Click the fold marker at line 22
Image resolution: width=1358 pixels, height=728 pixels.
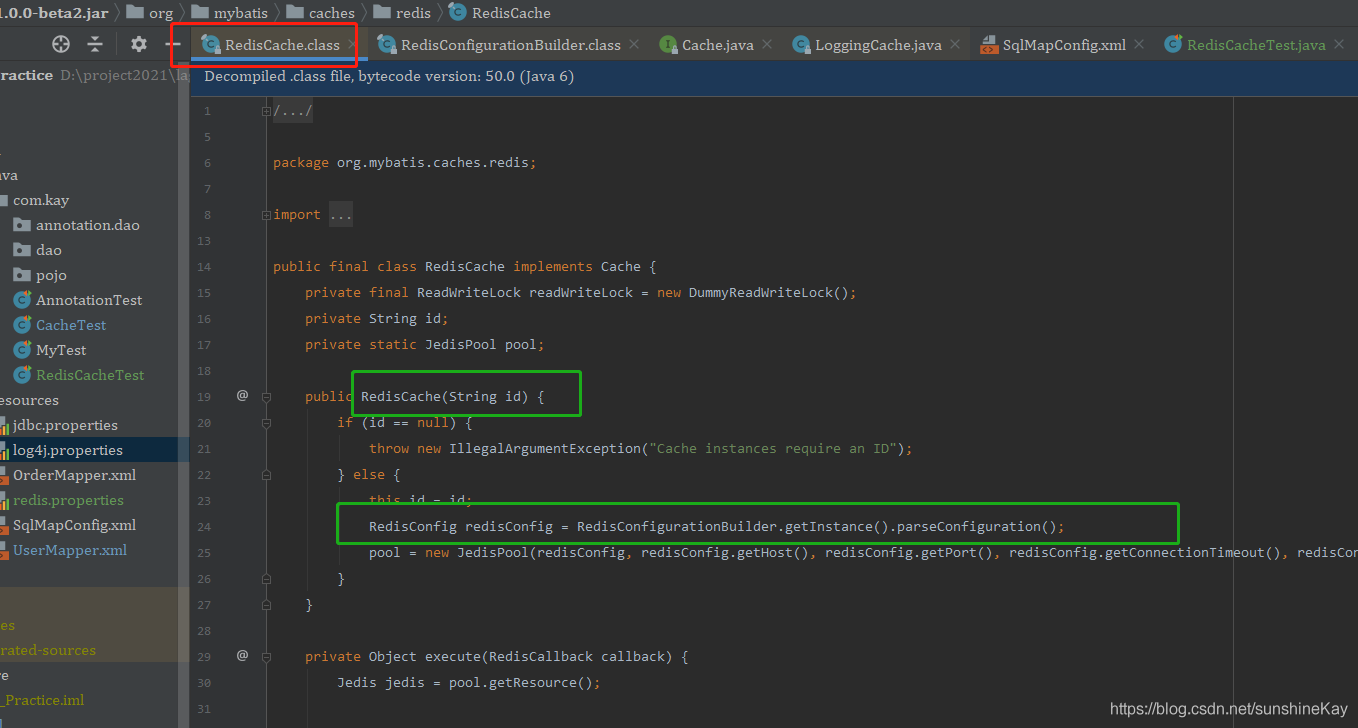pos(266,475)
